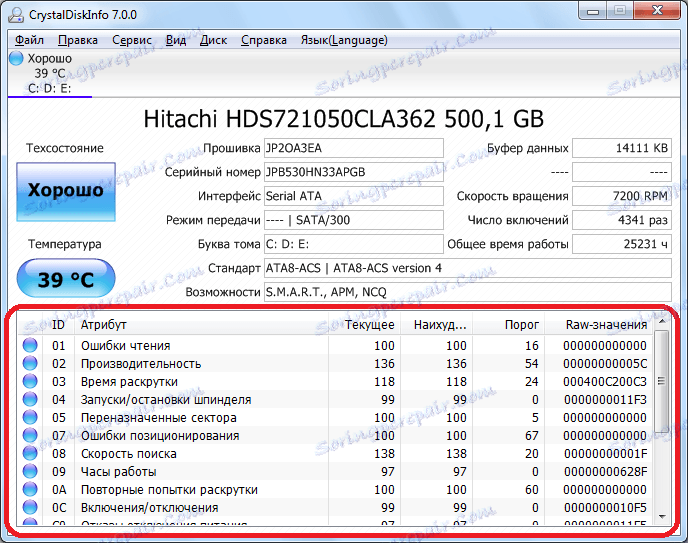Open the Правка menu

(78, 40)
